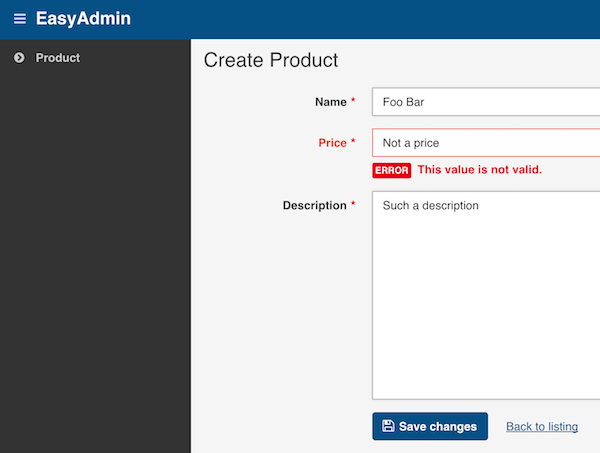Click the Save changes button
Image resolution: width=600 pixels, height=453 pixels.
click(x=430, y=426)
